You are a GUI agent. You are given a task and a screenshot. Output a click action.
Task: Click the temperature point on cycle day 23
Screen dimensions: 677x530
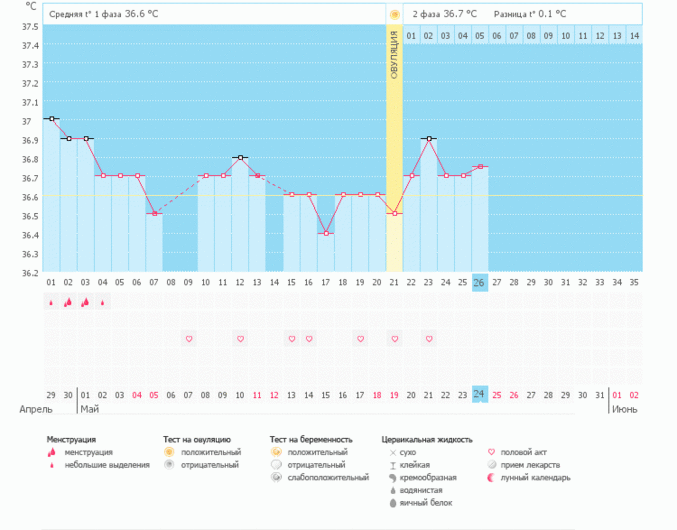pos(429,138)
